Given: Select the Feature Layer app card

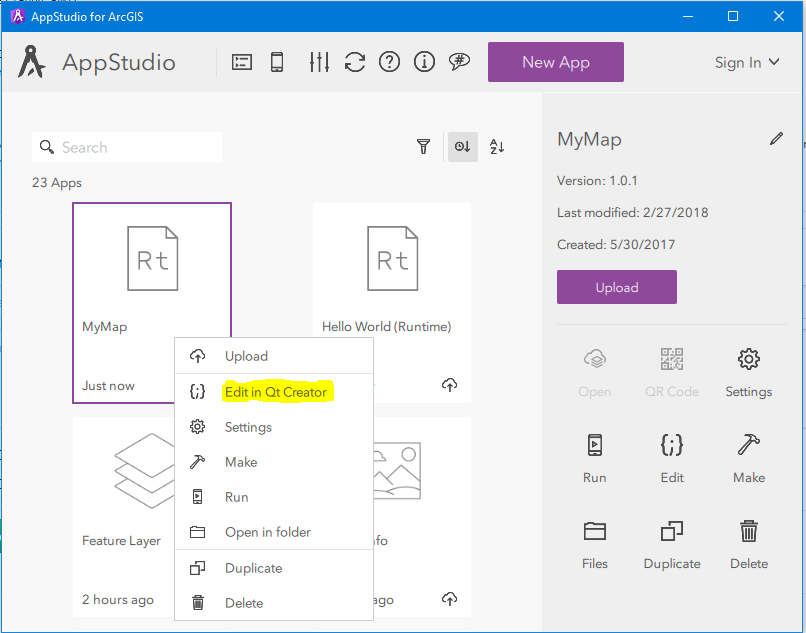Looking at the screenshot, I should tap(123, 516).
